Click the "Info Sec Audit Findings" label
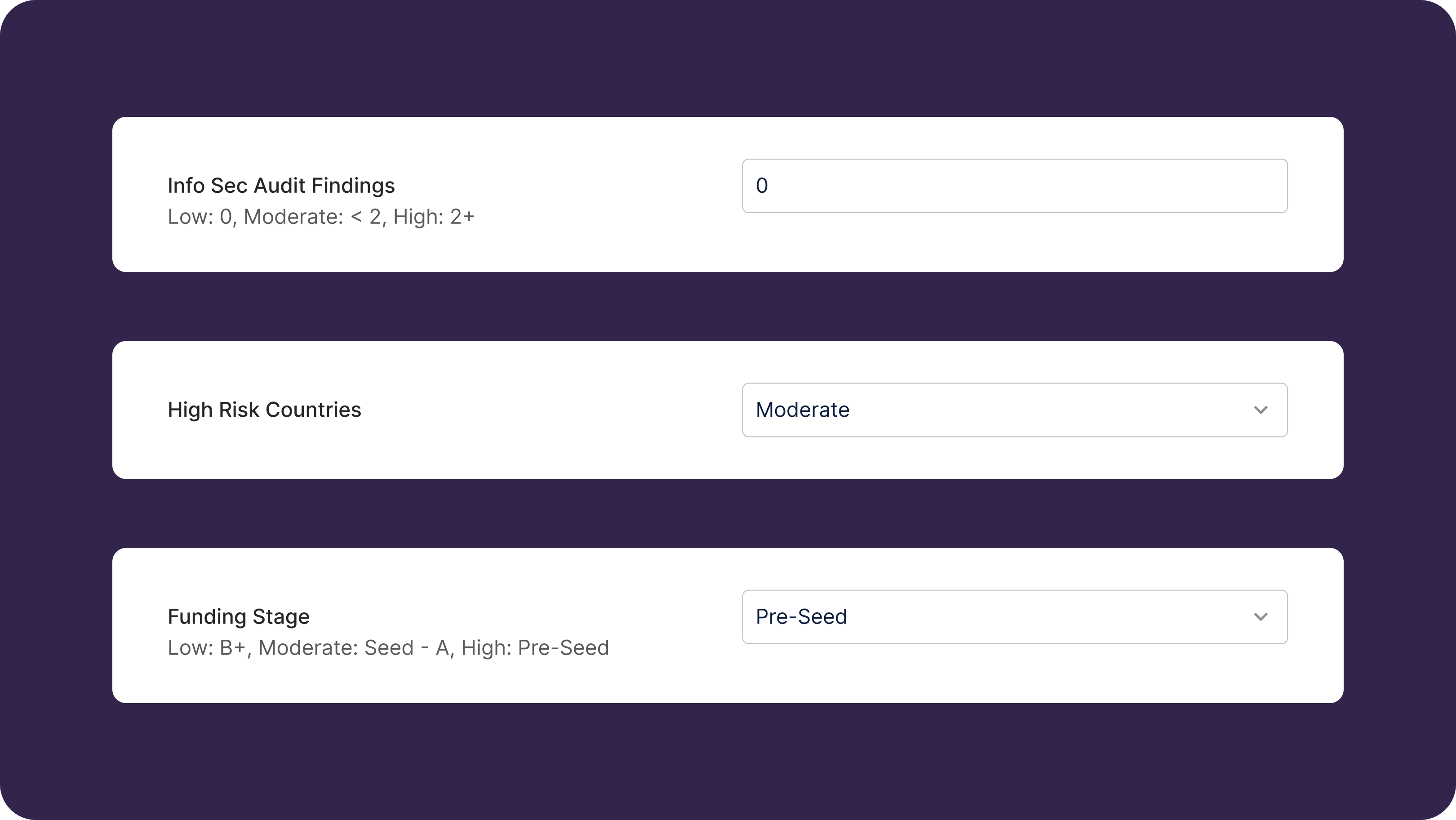This screenshot has height=820, width=1456. [281, 186]
